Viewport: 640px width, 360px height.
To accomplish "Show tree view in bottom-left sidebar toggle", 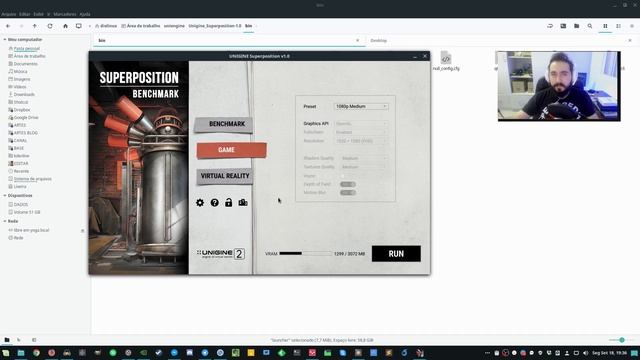I will pos(19,340).
